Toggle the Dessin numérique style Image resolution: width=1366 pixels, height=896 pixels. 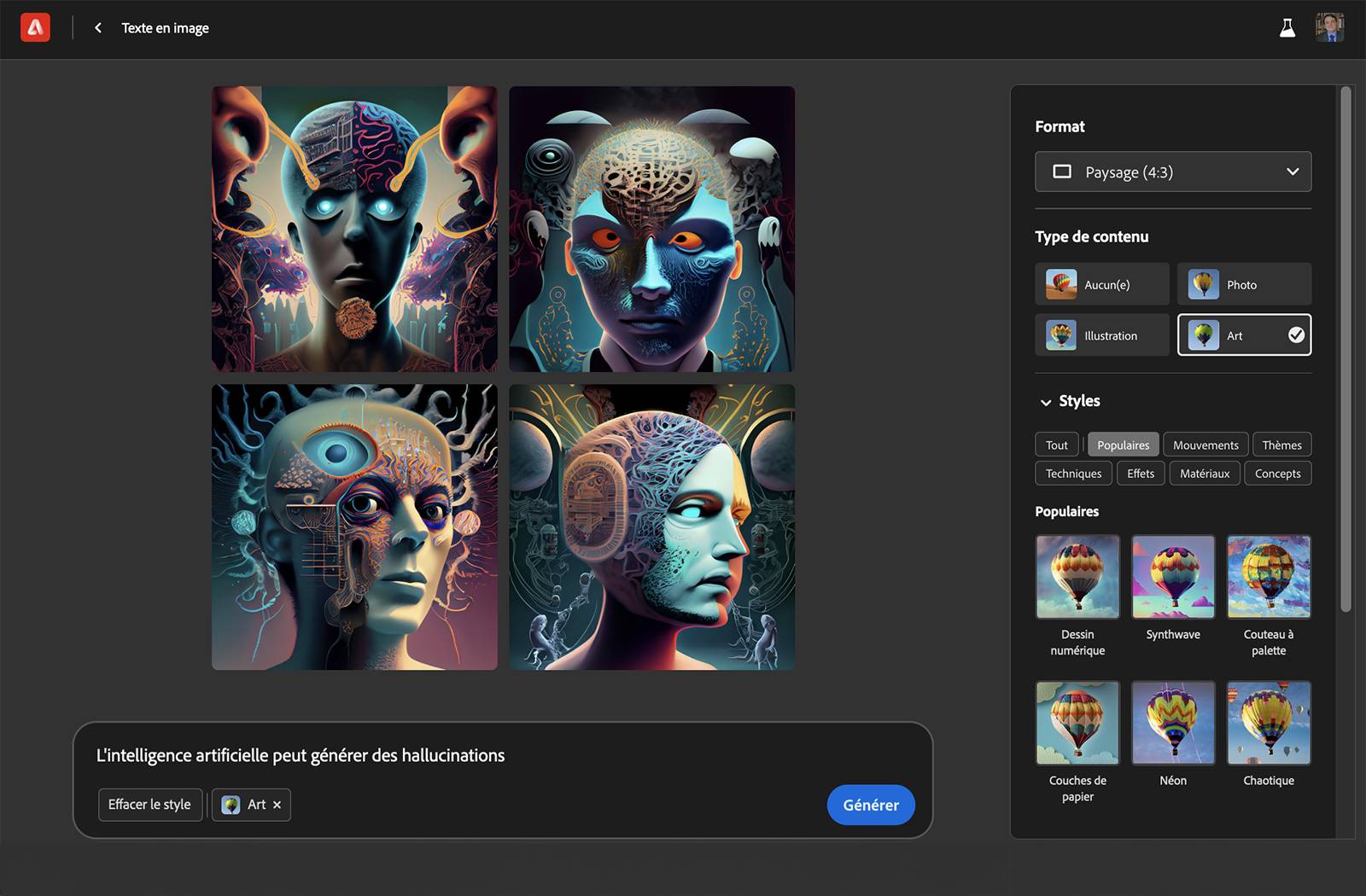pos(1077,576)
